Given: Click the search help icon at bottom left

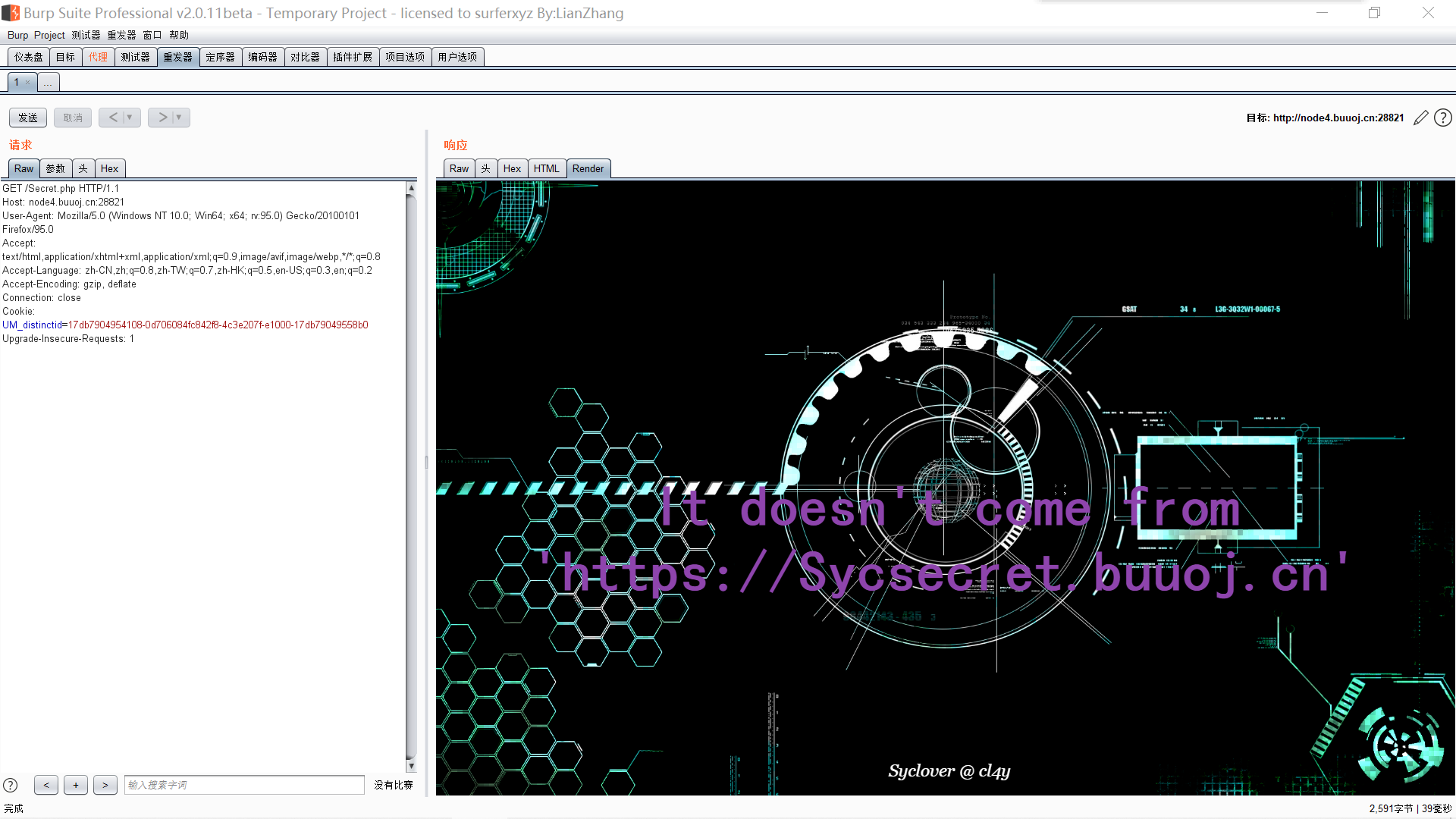Looking at the screenshot, I should [x=11, y=786].
